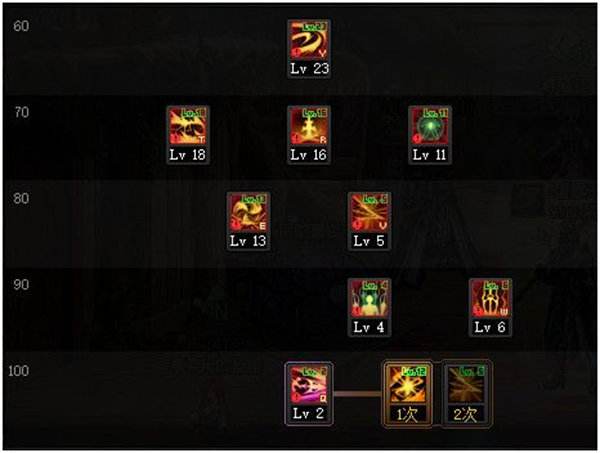This screenshot has width=600, height=453.
Task: Click the '1次' text label
Action: 408,414
